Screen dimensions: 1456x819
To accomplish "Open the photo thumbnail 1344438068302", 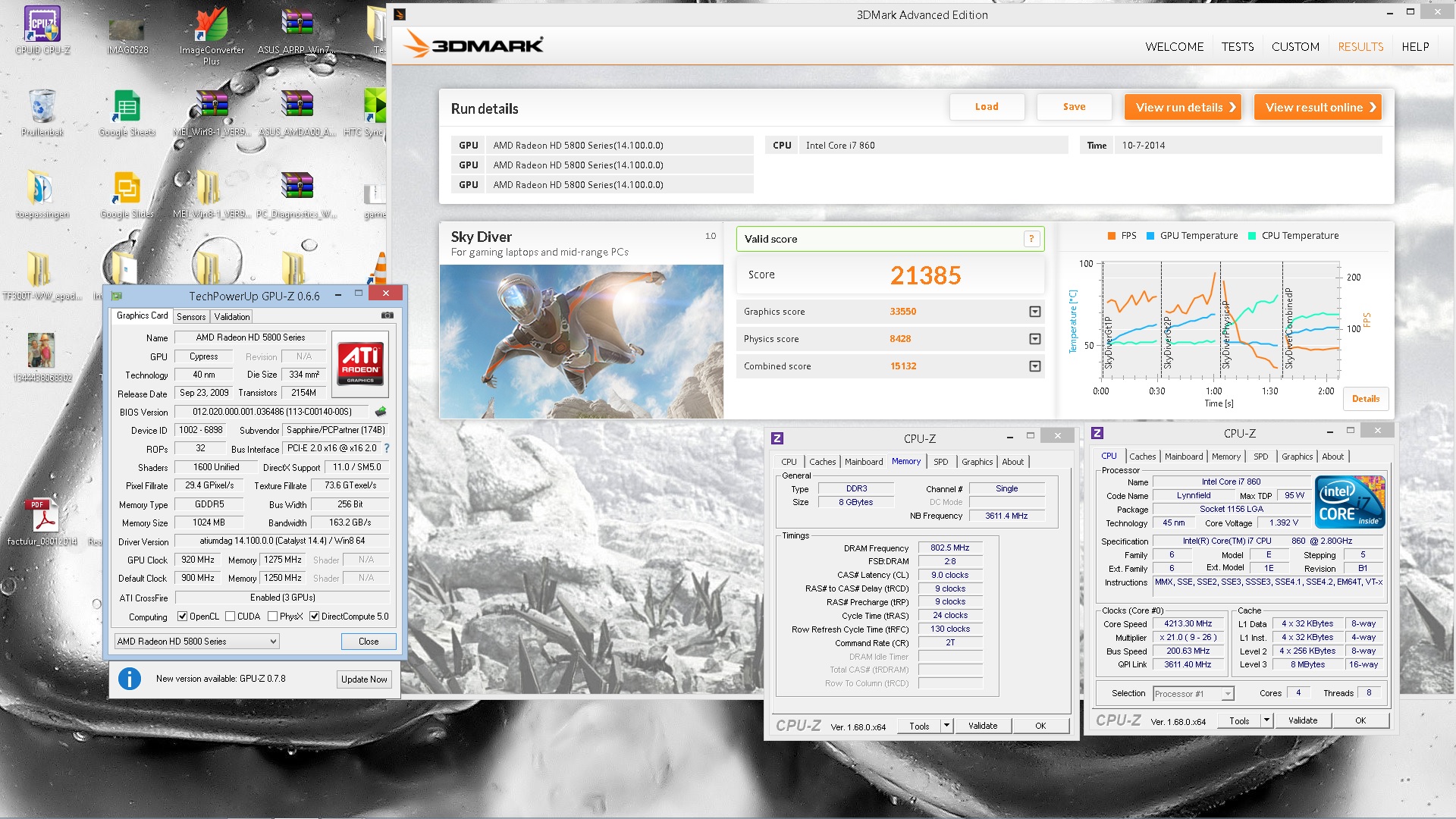I will click(42, 358).
